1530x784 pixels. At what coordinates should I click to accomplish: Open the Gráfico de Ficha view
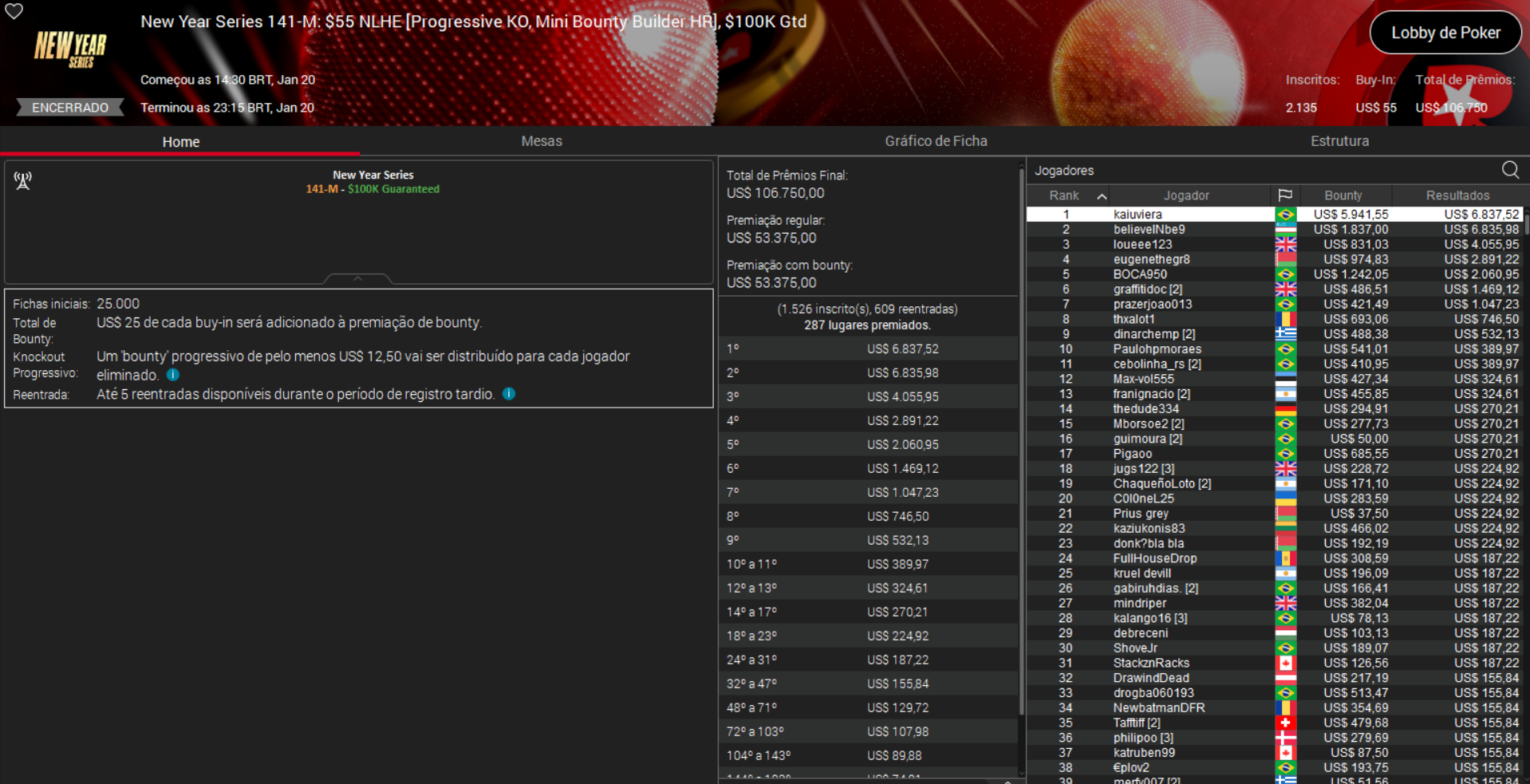[936, 140]
